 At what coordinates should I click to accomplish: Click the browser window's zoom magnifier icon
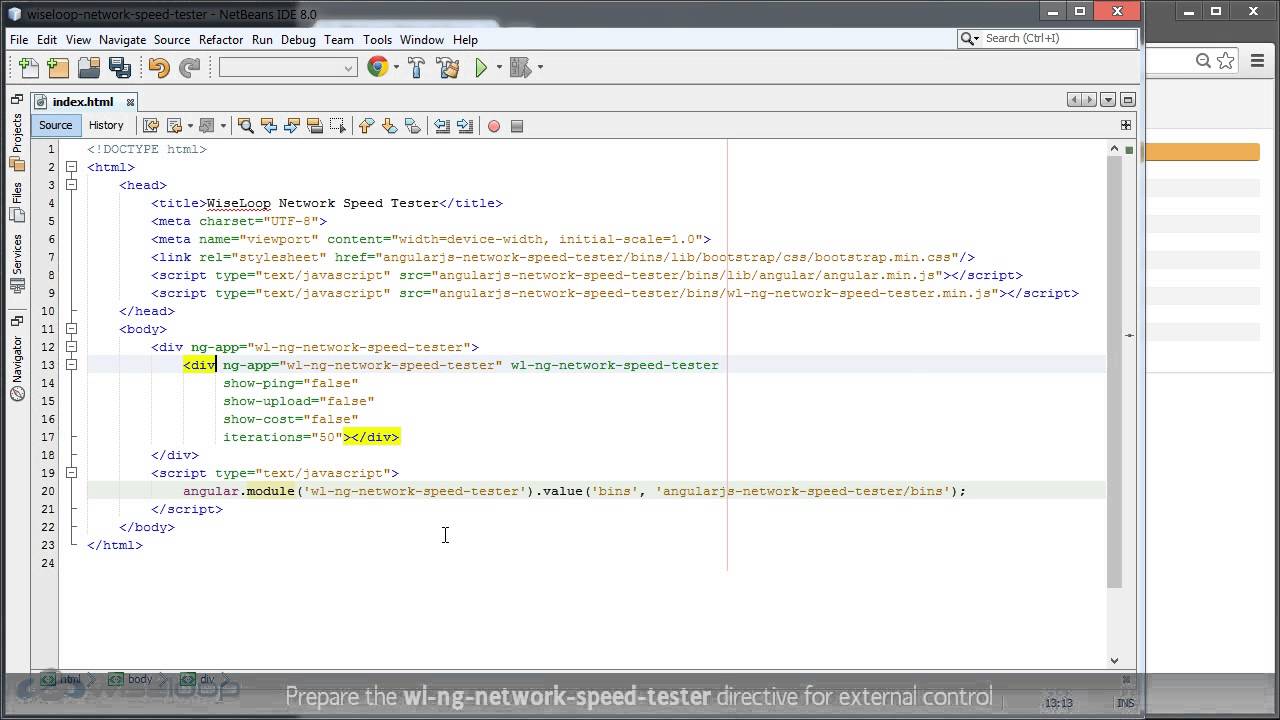[1203, 61]
